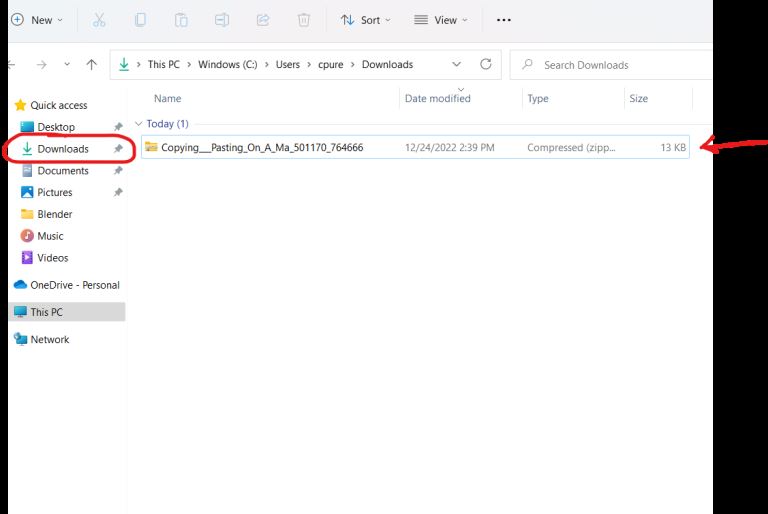Screen dimensions: 768x514
Task: Refresh the Downloads folder view
Action: coord(485,64)
